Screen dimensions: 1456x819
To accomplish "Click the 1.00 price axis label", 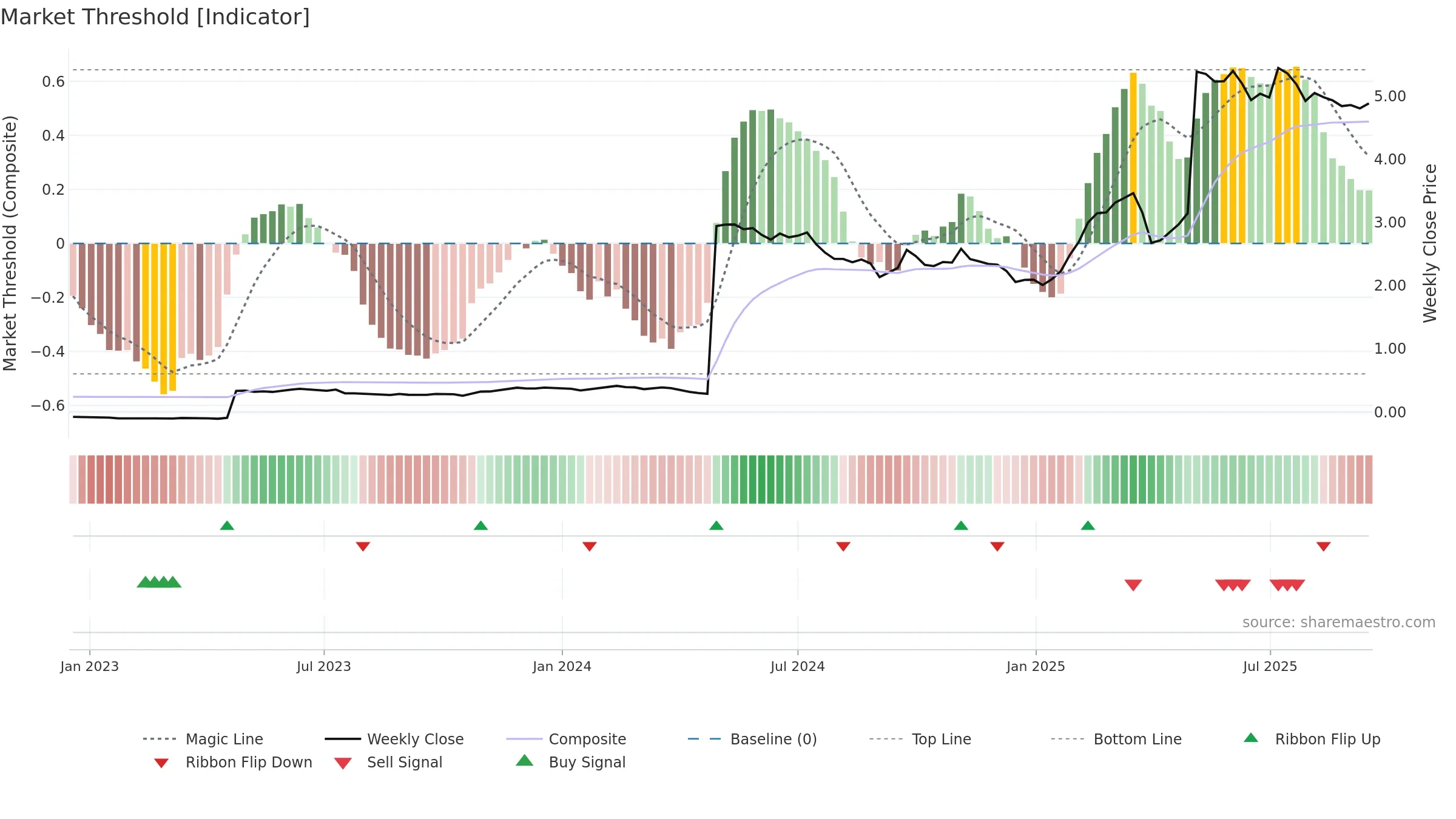I will coord(1390,348).
